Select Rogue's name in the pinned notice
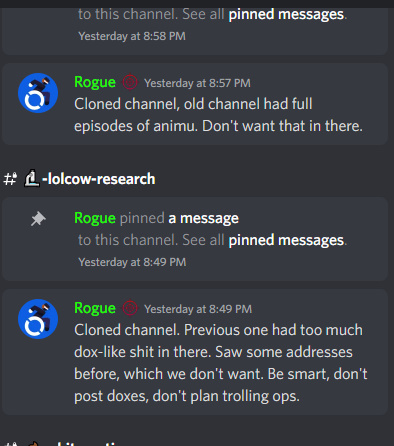The height and width of the screenshot is (446, 394). (x=95, y=218)
